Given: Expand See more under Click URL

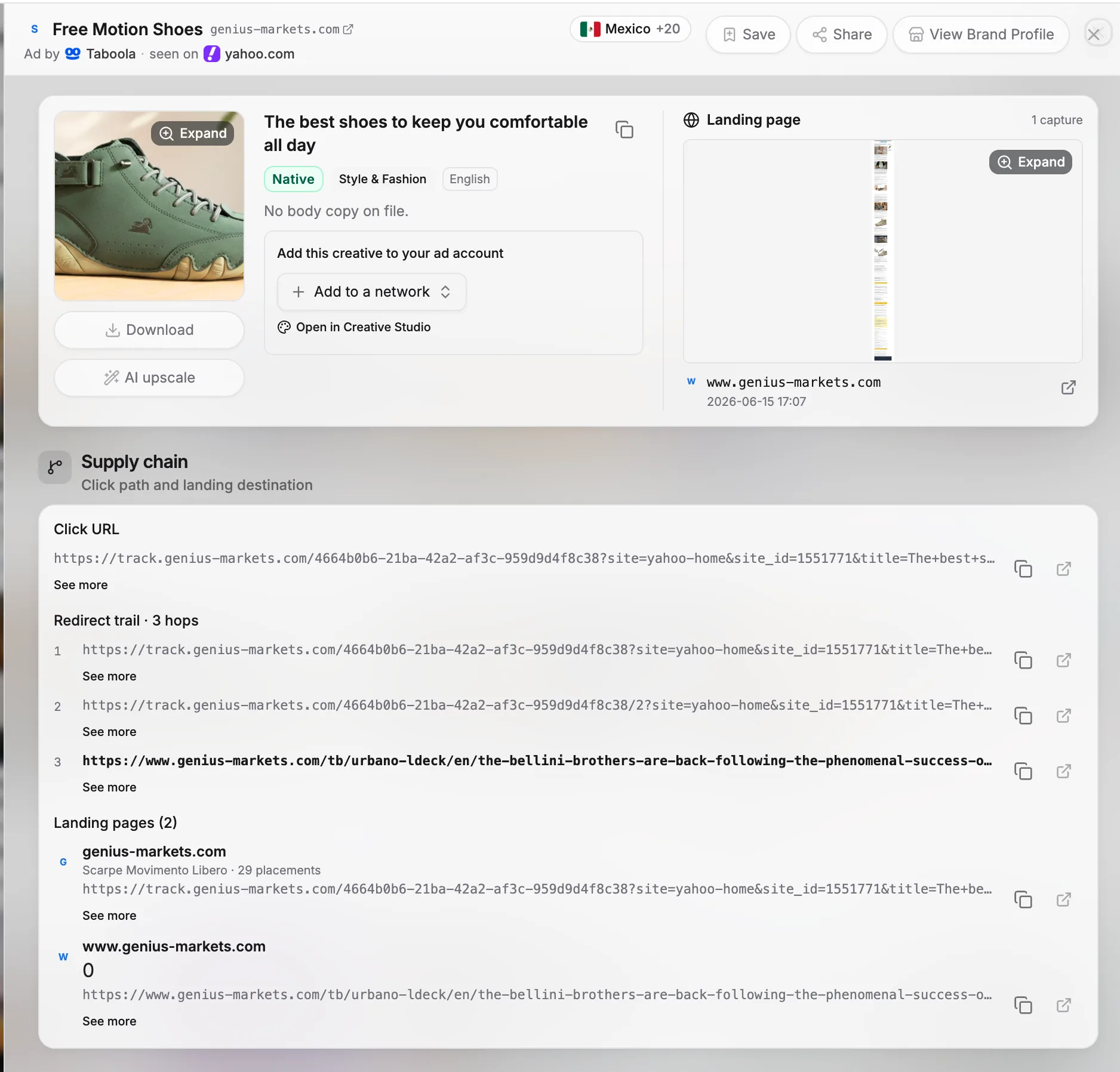Looking at the screenshot, I should click(81, 585).
